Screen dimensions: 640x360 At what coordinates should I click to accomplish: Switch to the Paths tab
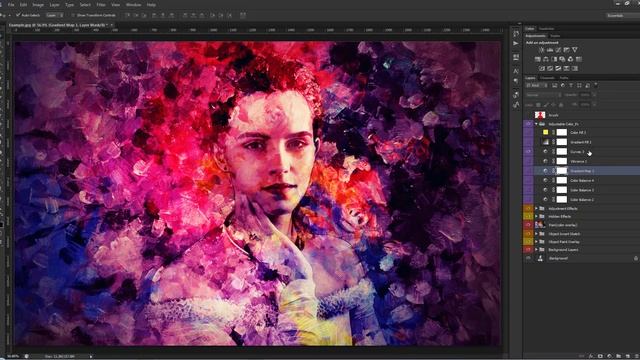tap(564, 78)
